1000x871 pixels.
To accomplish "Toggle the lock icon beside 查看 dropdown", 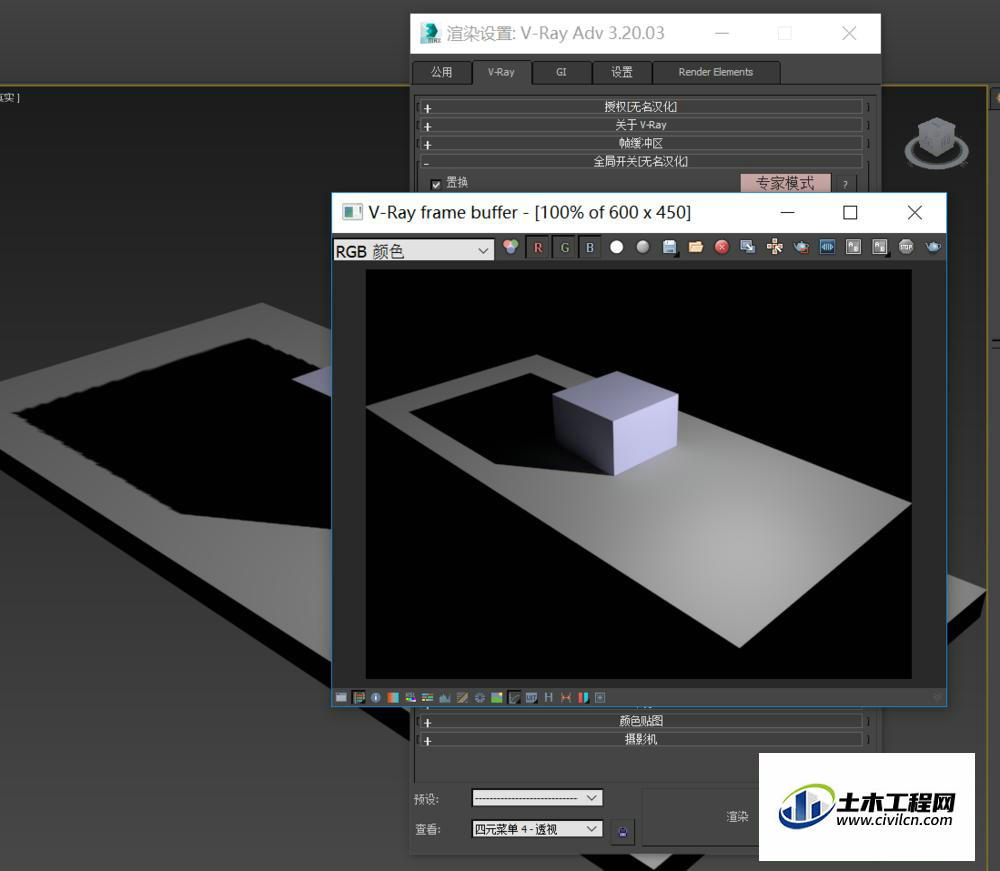I will (x=623, y=831).
